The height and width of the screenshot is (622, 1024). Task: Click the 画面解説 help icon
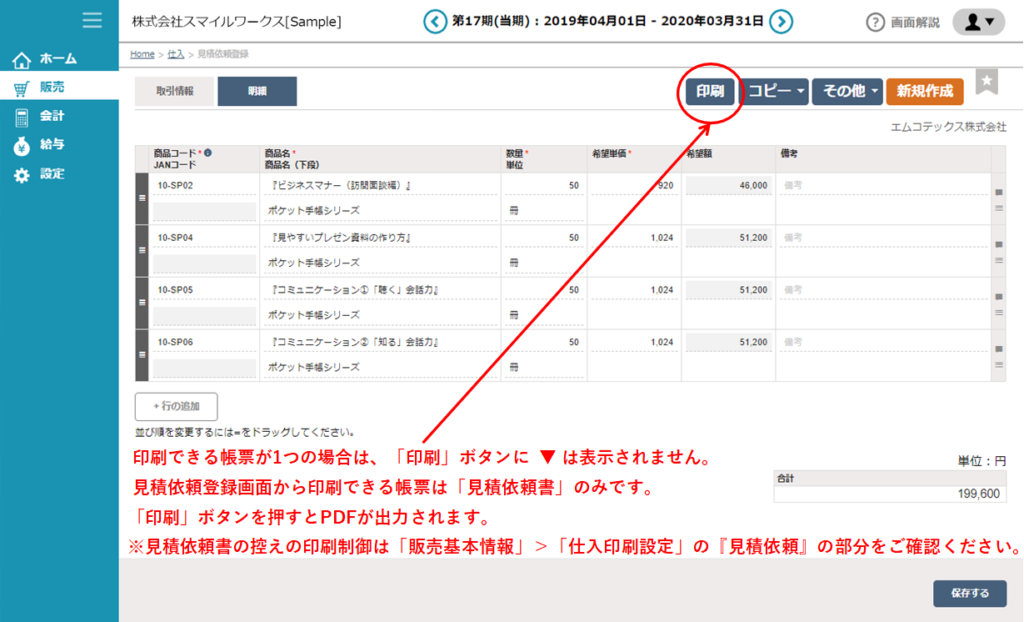point(876,22)
